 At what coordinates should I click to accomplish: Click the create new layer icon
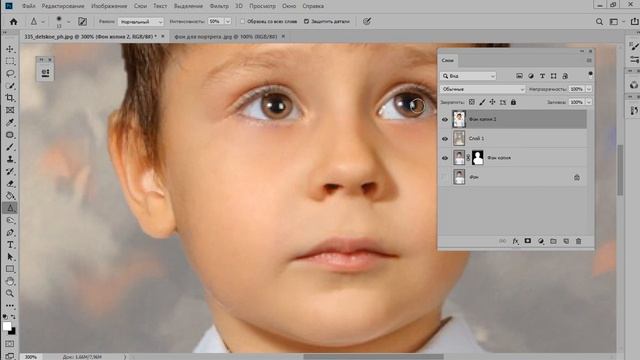566,241
